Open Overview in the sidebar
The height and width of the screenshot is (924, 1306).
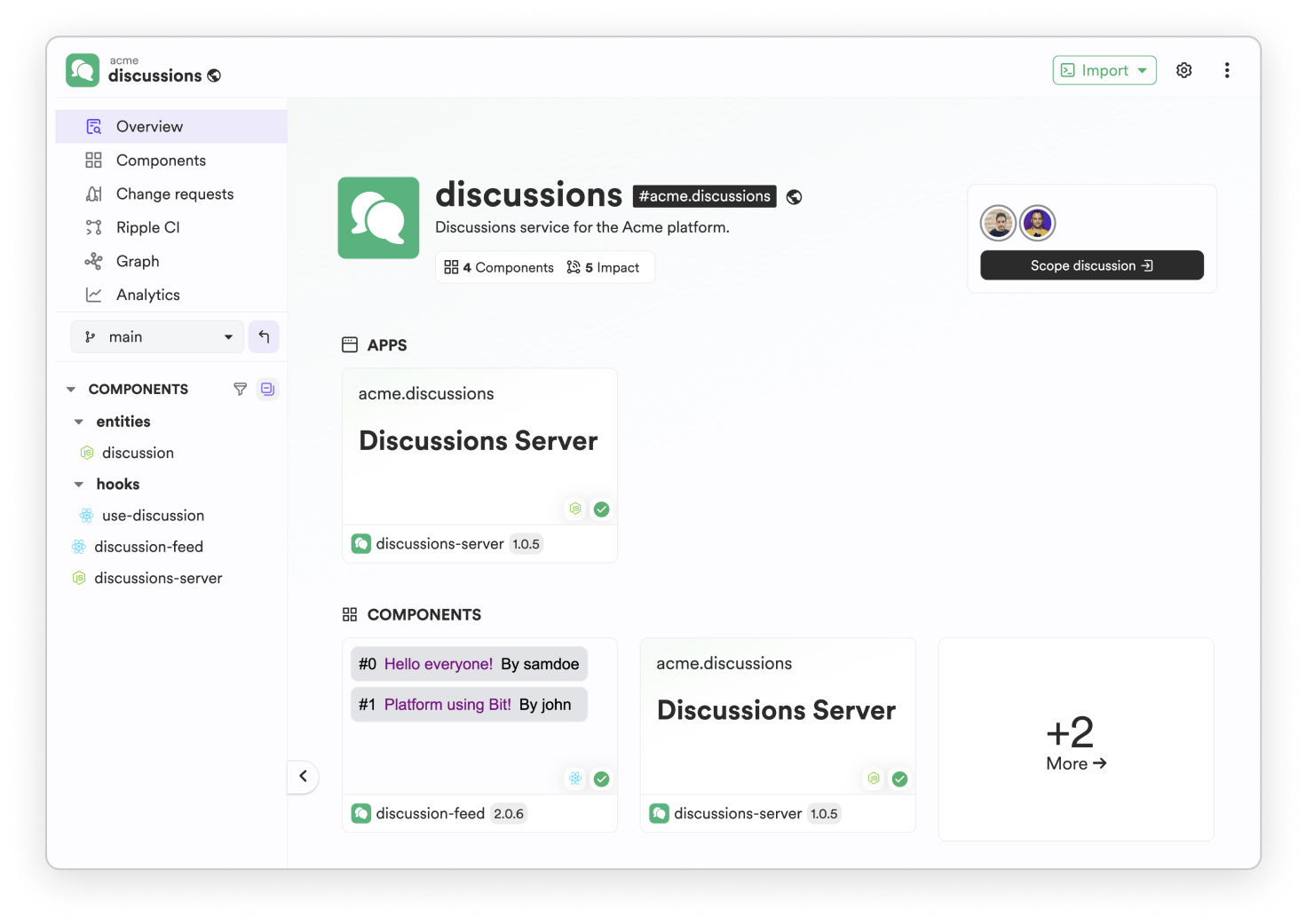(x=171, y=126)
